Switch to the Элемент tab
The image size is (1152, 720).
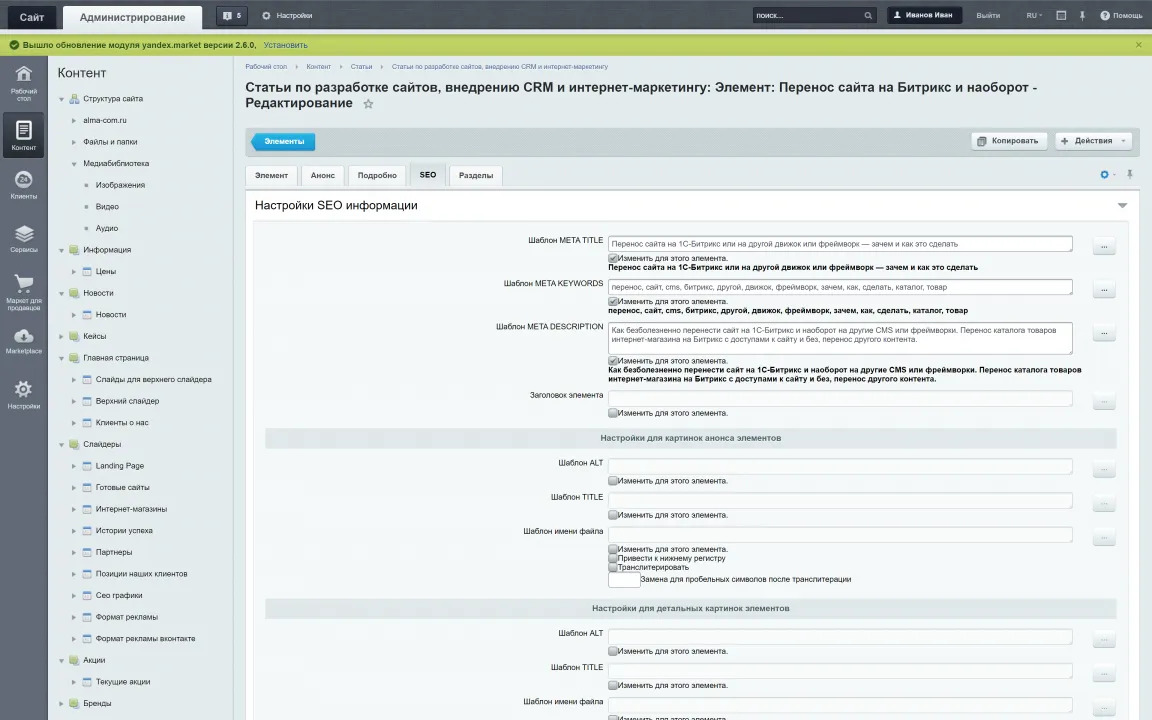point(271,176)
